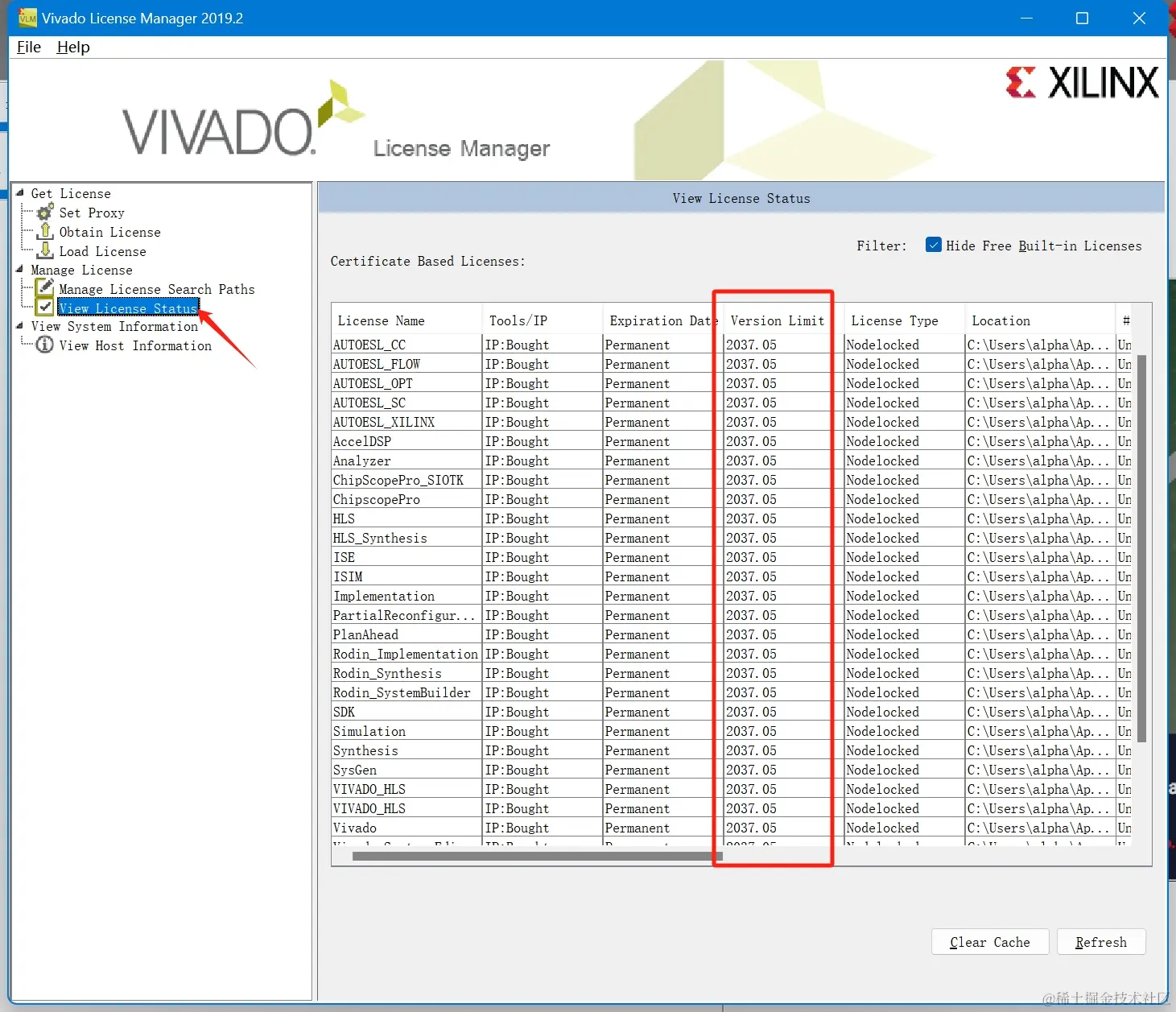1176x1012 pixels.
Task: Select the ChipScopePro_SIOTK license row
Action: pos(731,480)
